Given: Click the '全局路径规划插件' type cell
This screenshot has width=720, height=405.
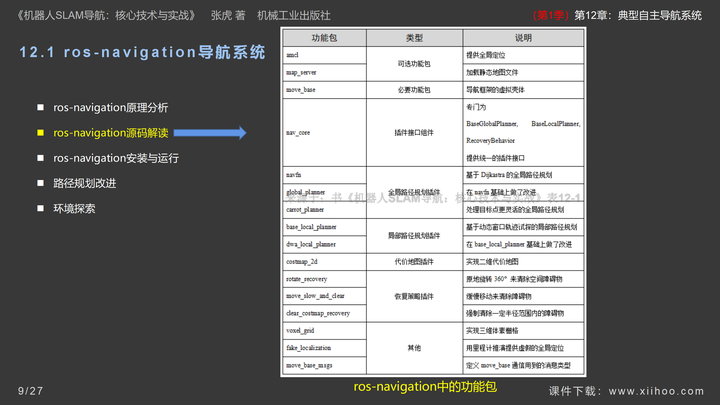Looking at the screenshot, I should (414, 192).
